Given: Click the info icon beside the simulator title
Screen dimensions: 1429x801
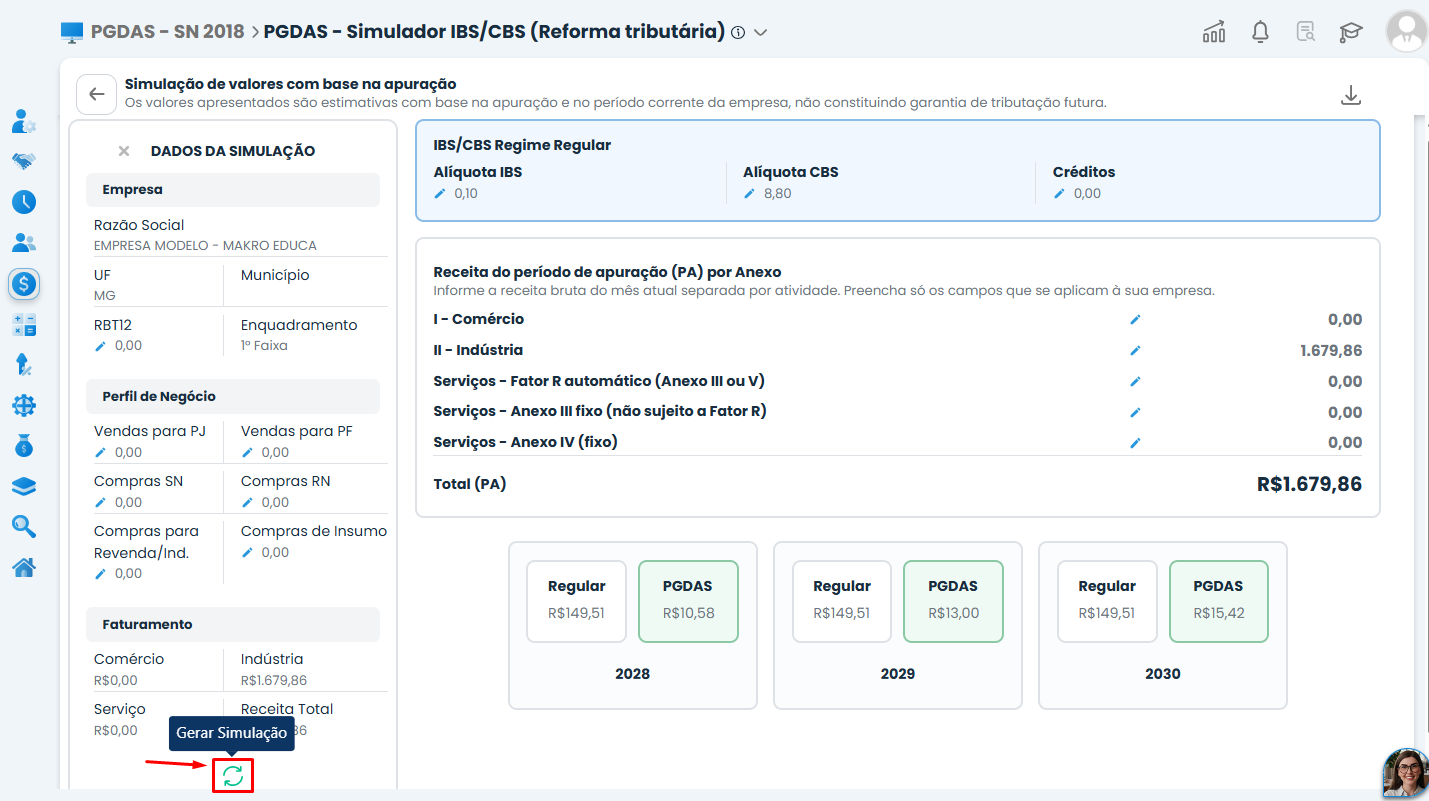Looking at the screenshot, I should pyautogui.click(x=738, y=32).
